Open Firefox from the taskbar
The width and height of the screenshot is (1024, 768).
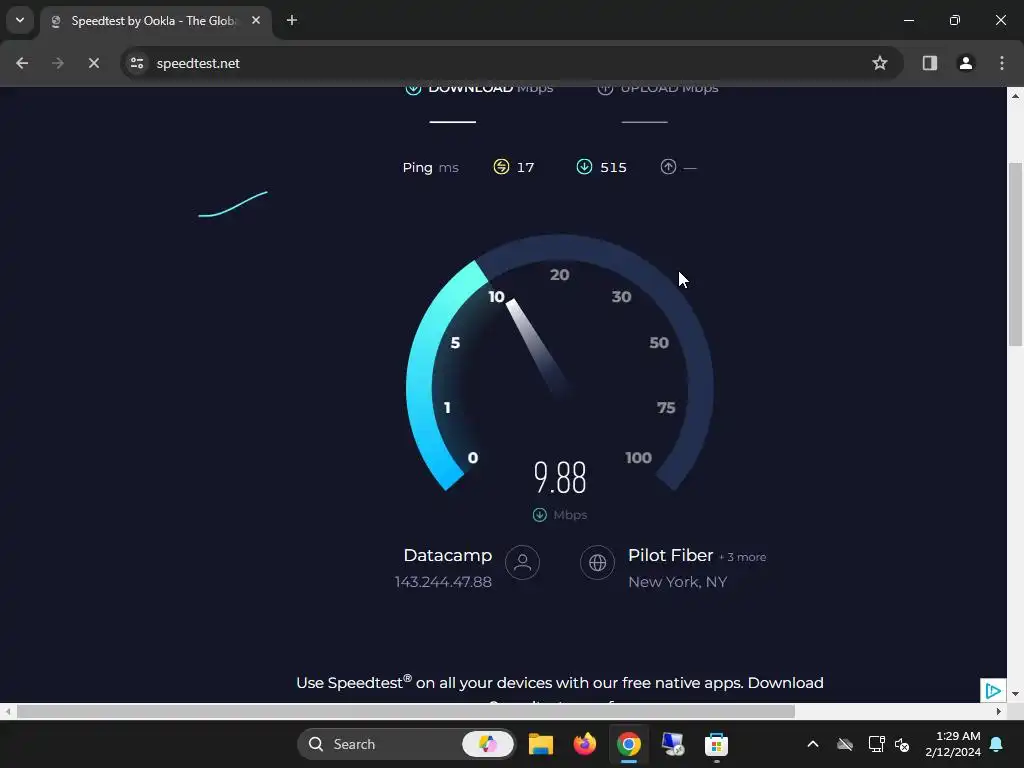coord(584,744)
